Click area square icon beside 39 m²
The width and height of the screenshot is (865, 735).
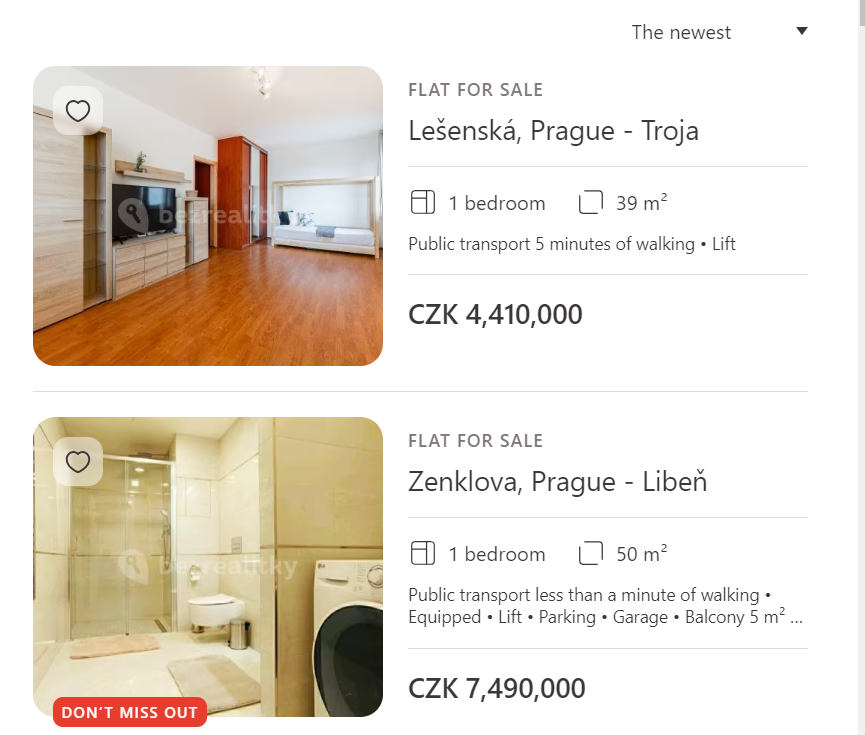coord(590,202)
